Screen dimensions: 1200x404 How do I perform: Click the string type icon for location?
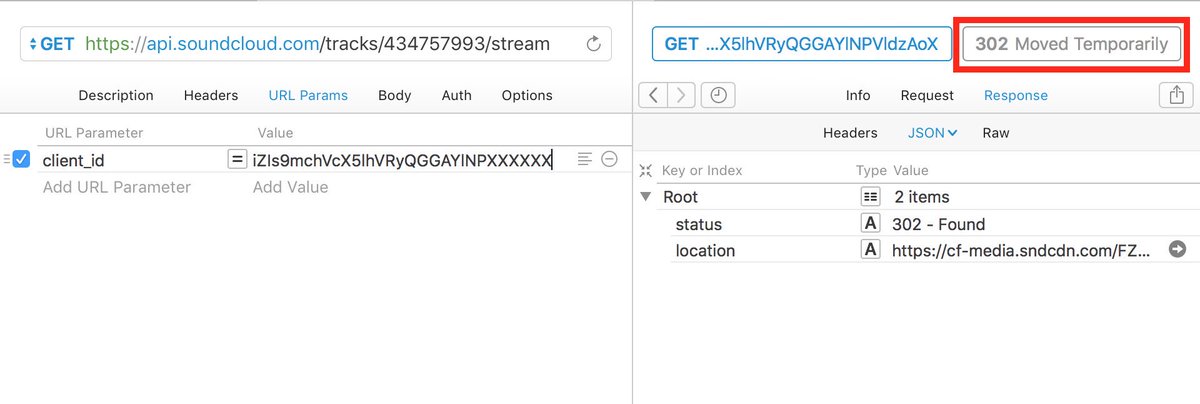pyautogui.click(x=870, y=250)
